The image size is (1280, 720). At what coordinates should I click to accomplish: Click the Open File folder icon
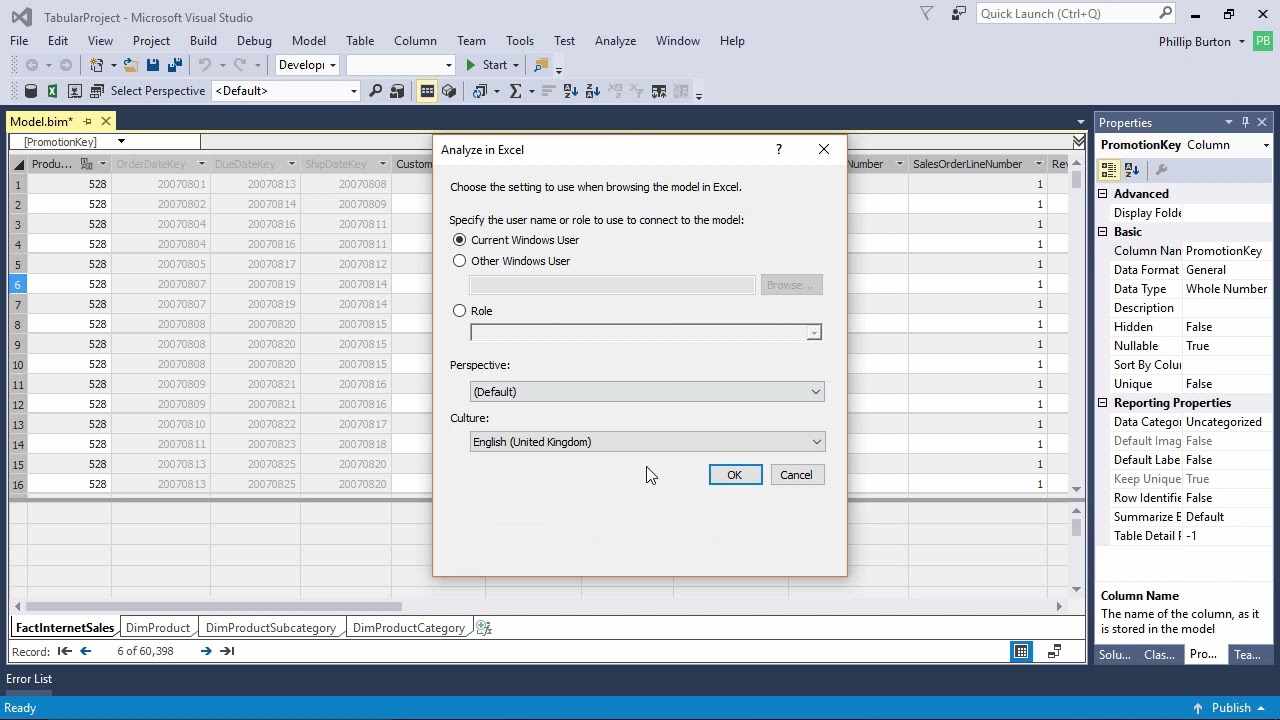(130, 65)
